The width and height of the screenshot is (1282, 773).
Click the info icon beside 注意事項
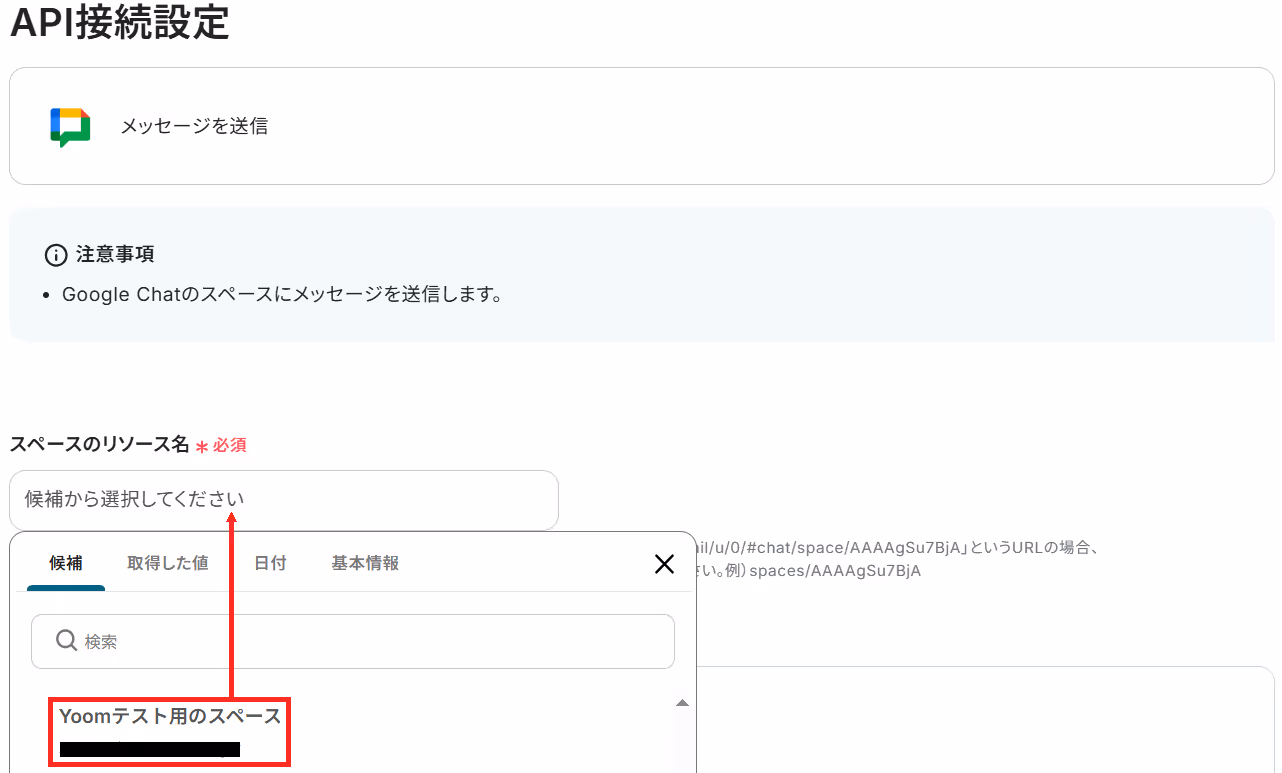(56, 255)
